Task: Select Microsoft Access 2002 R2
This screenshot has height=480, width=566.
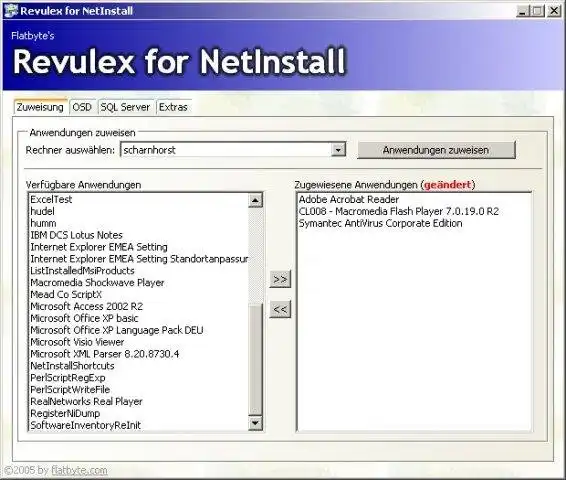Action: coord(138,306)
